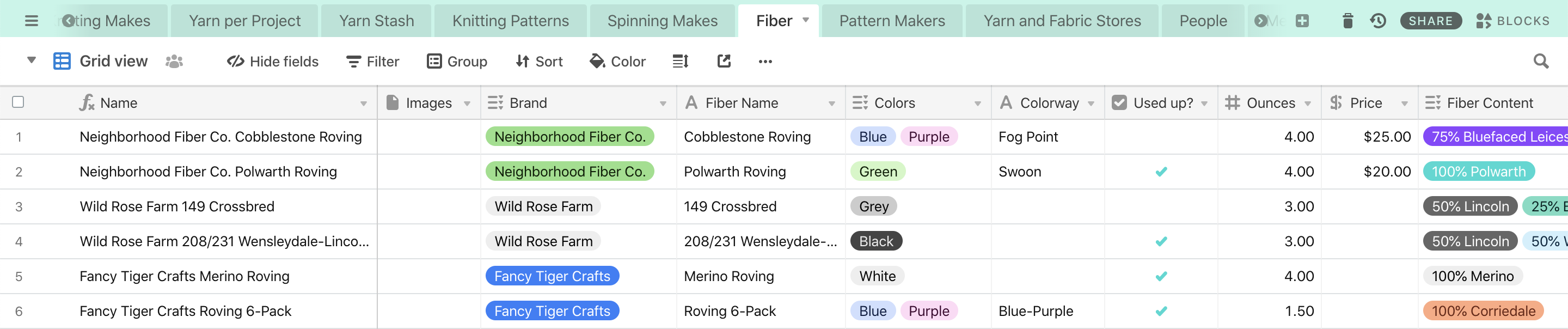Open the trash bin icon
The image size is (1568, 329).
coord(1347,21)
